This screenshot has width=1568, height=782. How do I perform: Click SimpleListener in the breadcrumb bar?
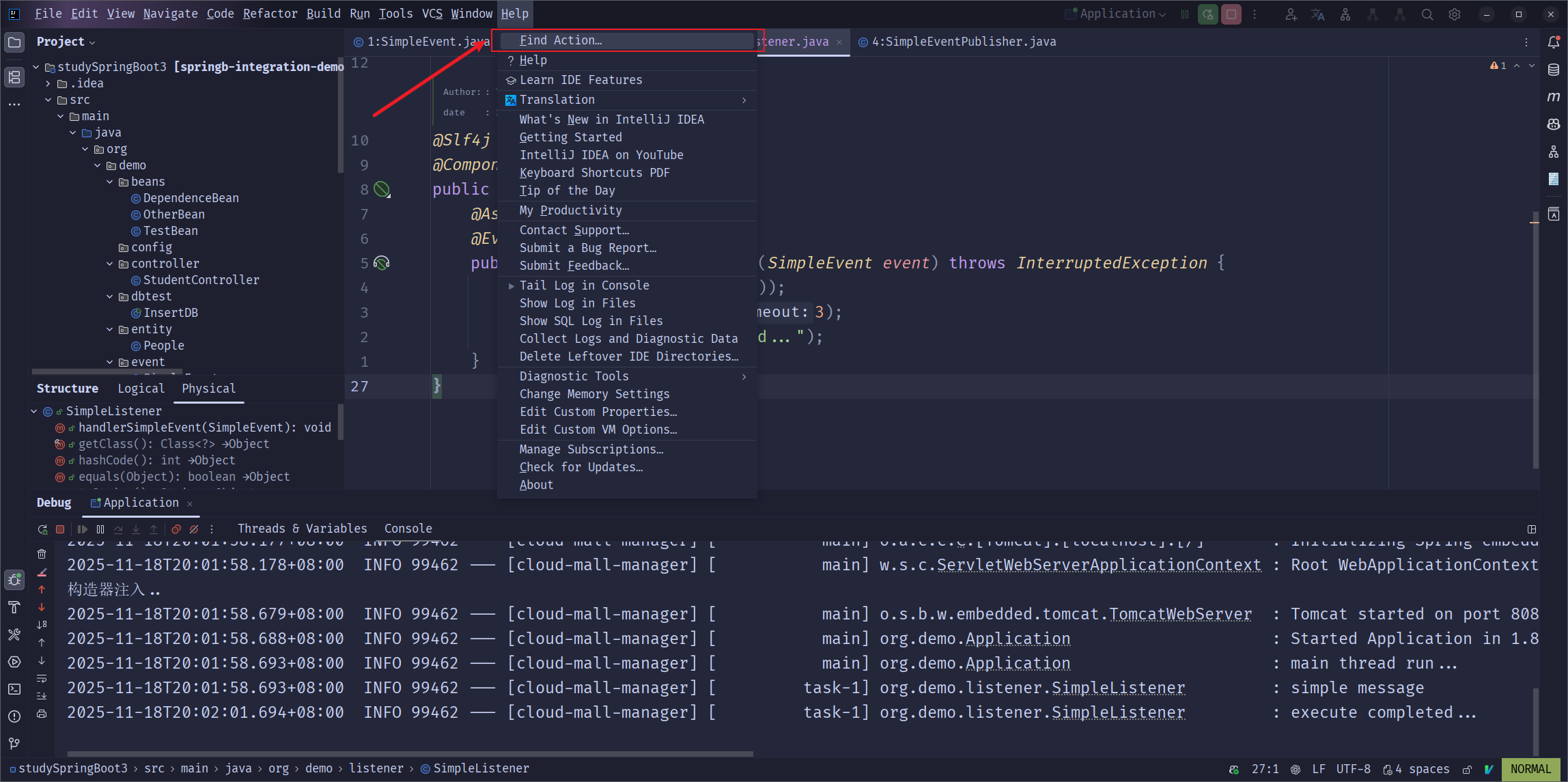click(481, 768)
